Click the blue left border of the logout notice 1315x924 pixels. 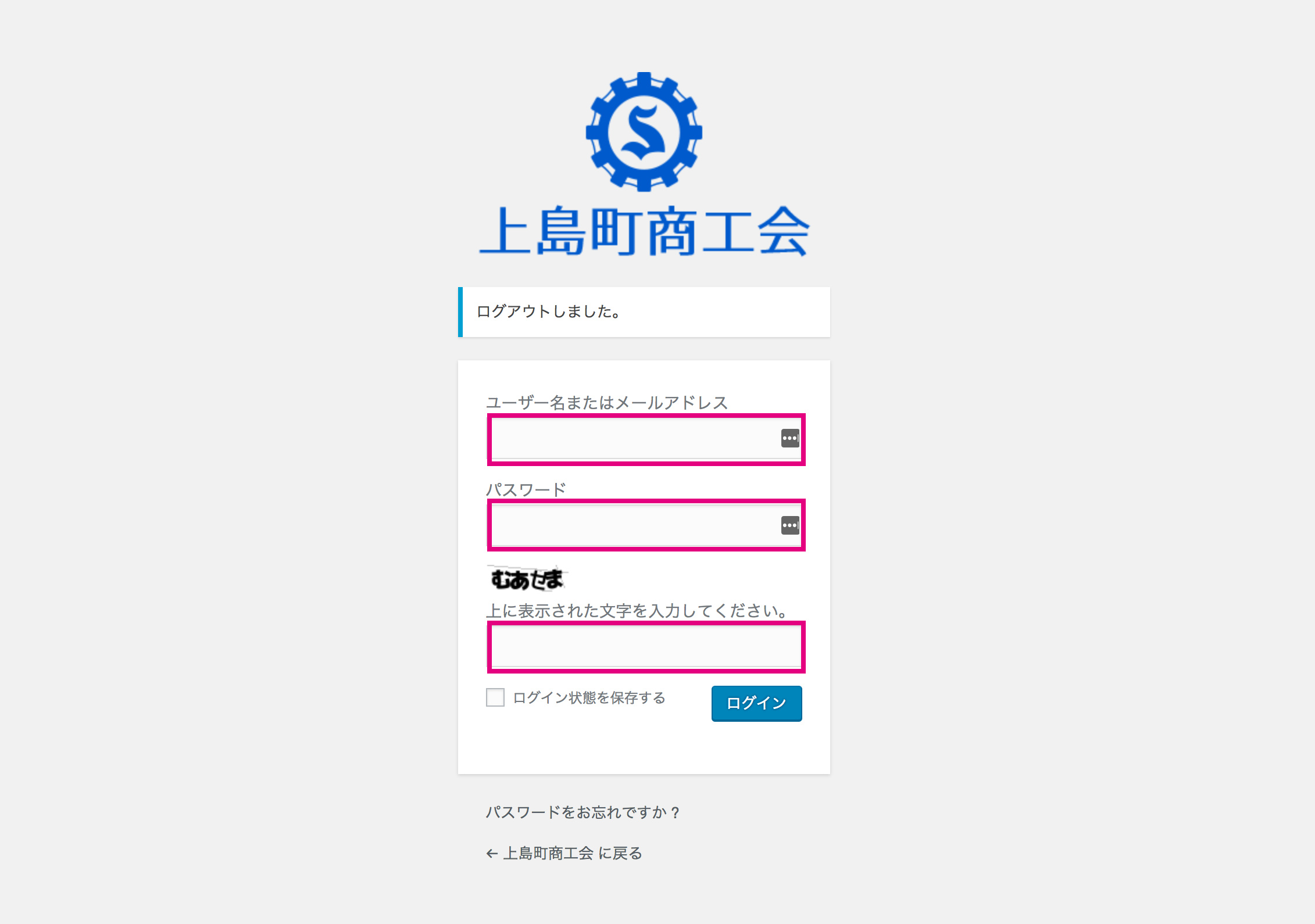[x=460, y=312]
